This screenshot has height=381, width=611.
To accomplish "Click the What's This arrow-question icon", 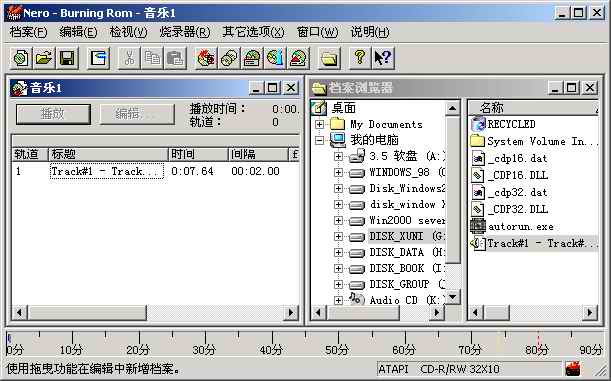I will 383,58.
